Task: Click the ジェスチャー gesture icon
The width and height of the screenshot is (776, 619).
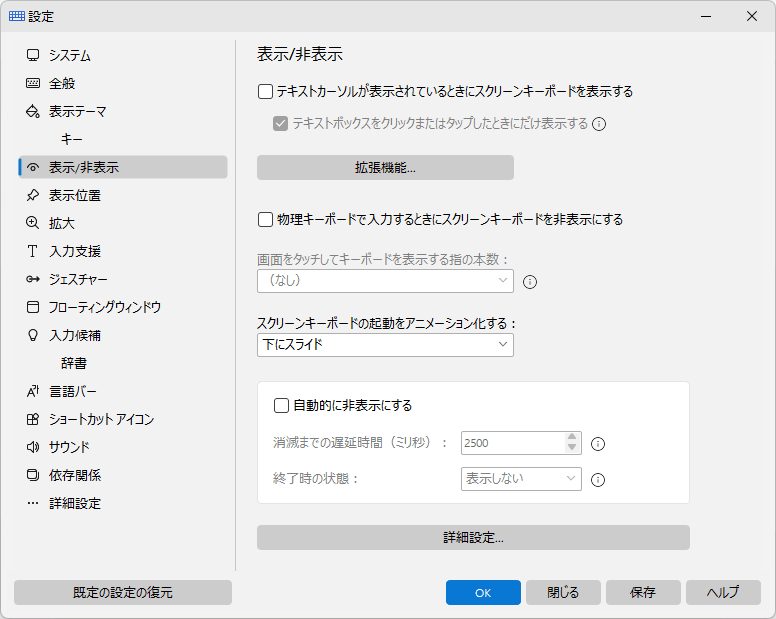Action: point(33,280)
